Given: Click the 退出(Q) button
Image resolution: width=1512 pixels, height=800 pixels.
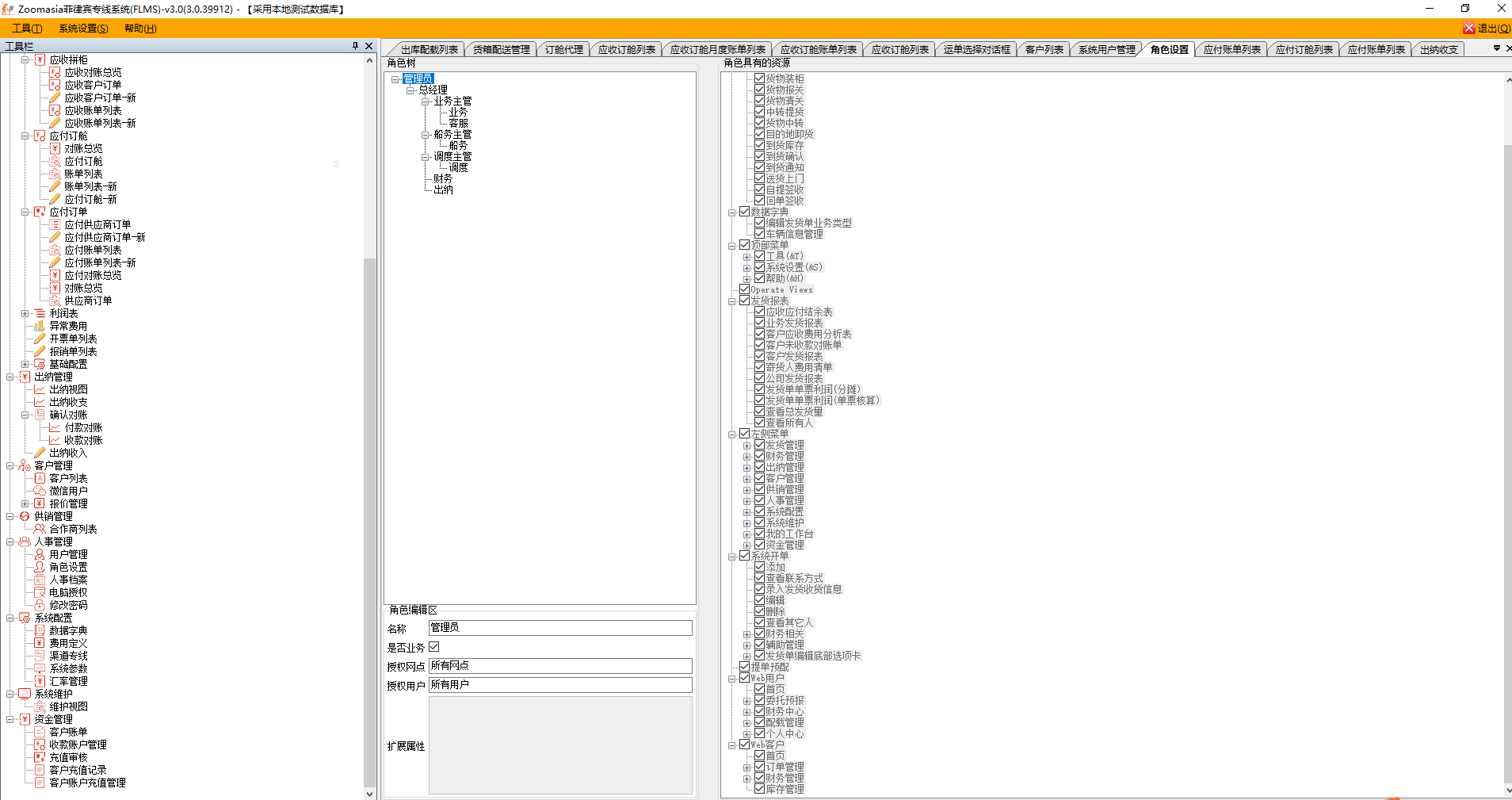Looking at the screenshot, I should pyautogui.click(x=1487, y=29).
